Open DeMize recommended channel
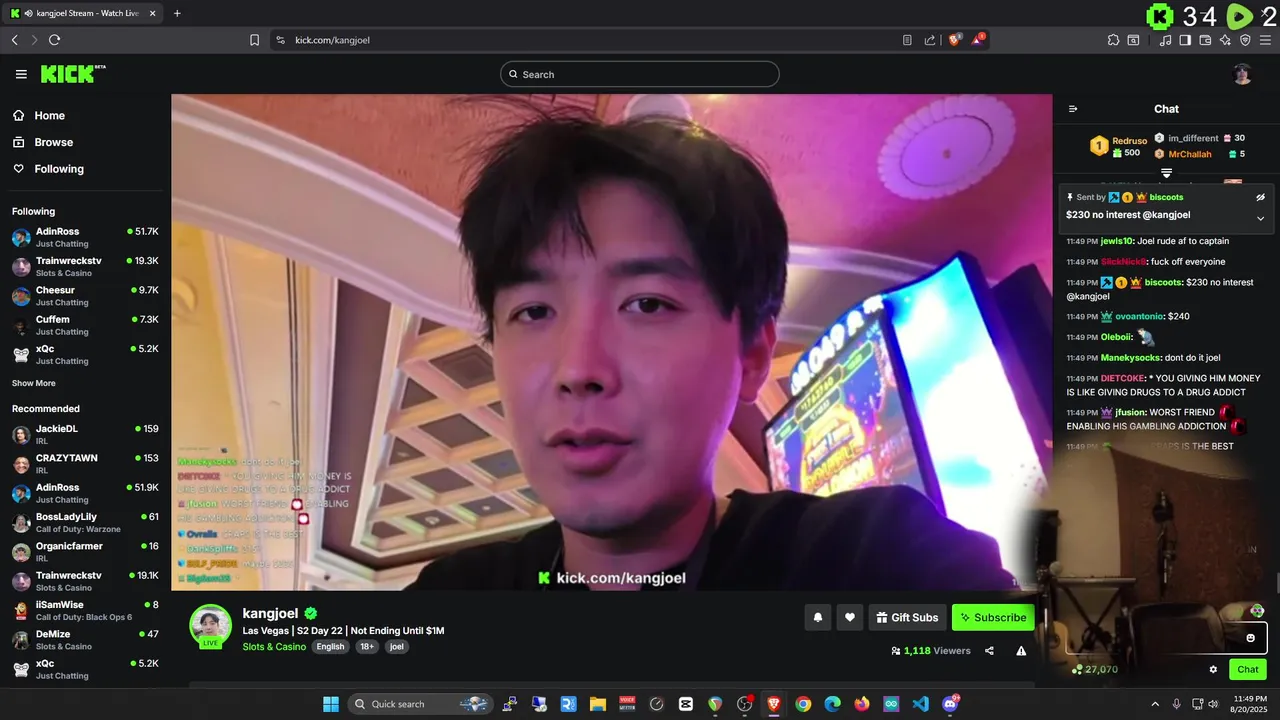The height and width of the screenshot is (720, 1280). tap(85, 640)
